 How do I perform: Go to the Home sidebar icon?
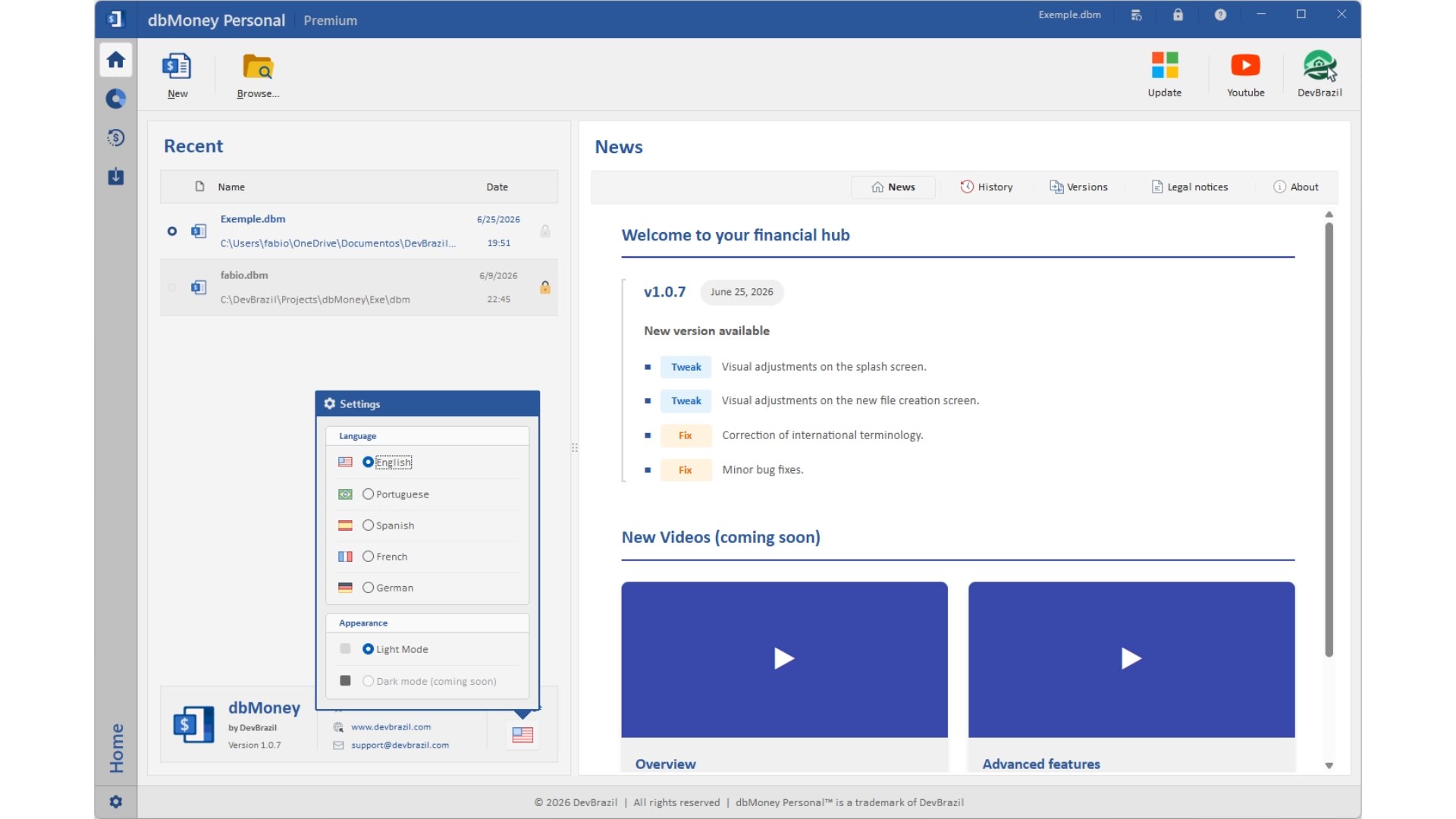point(115,60)
